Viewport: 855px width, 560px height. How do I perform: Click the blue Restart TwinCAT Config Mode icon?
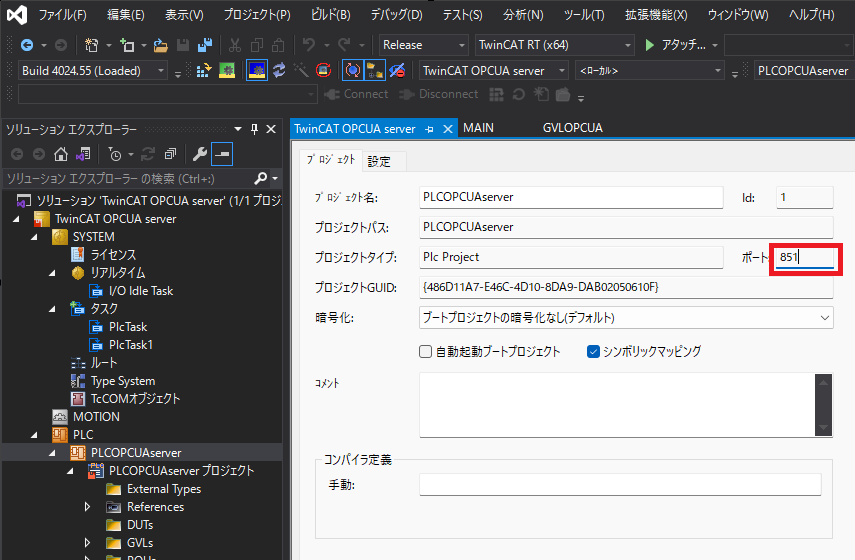tap(257, 70)
